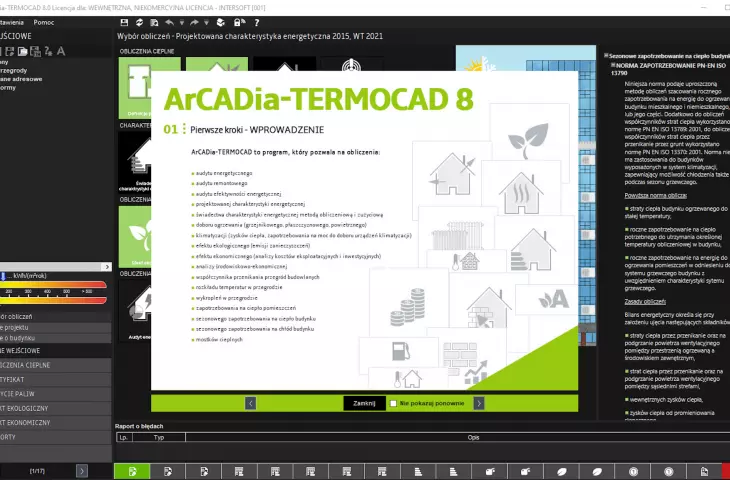Click the Powyższa norma oblicza link

point(655,196)
